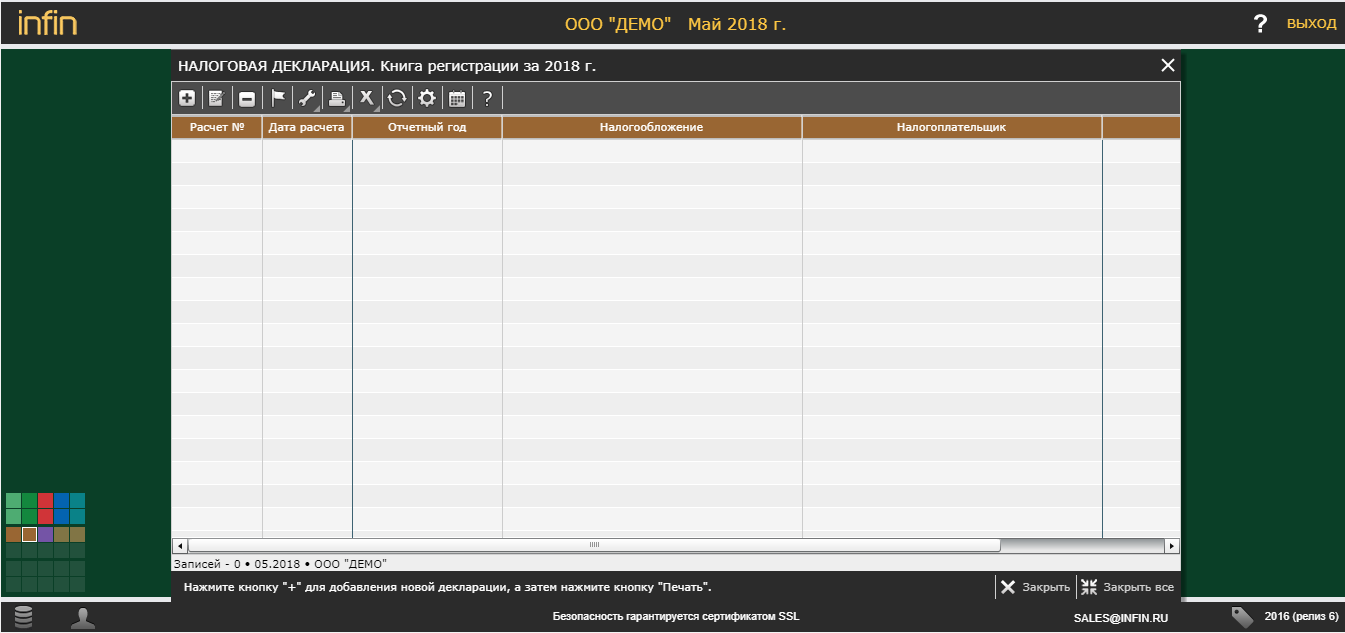
Task: Click the '2016 (релиз 6)' version label
Action: click(1301, 616)
